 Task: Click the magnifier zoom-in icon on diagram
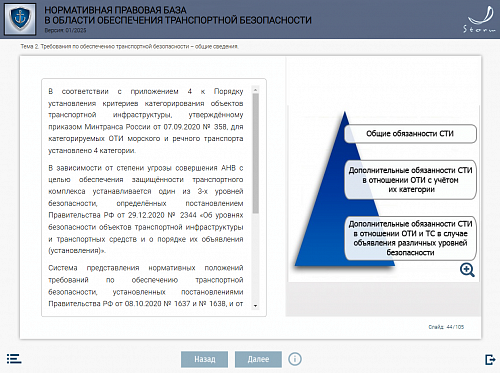[x=467, y=270]
